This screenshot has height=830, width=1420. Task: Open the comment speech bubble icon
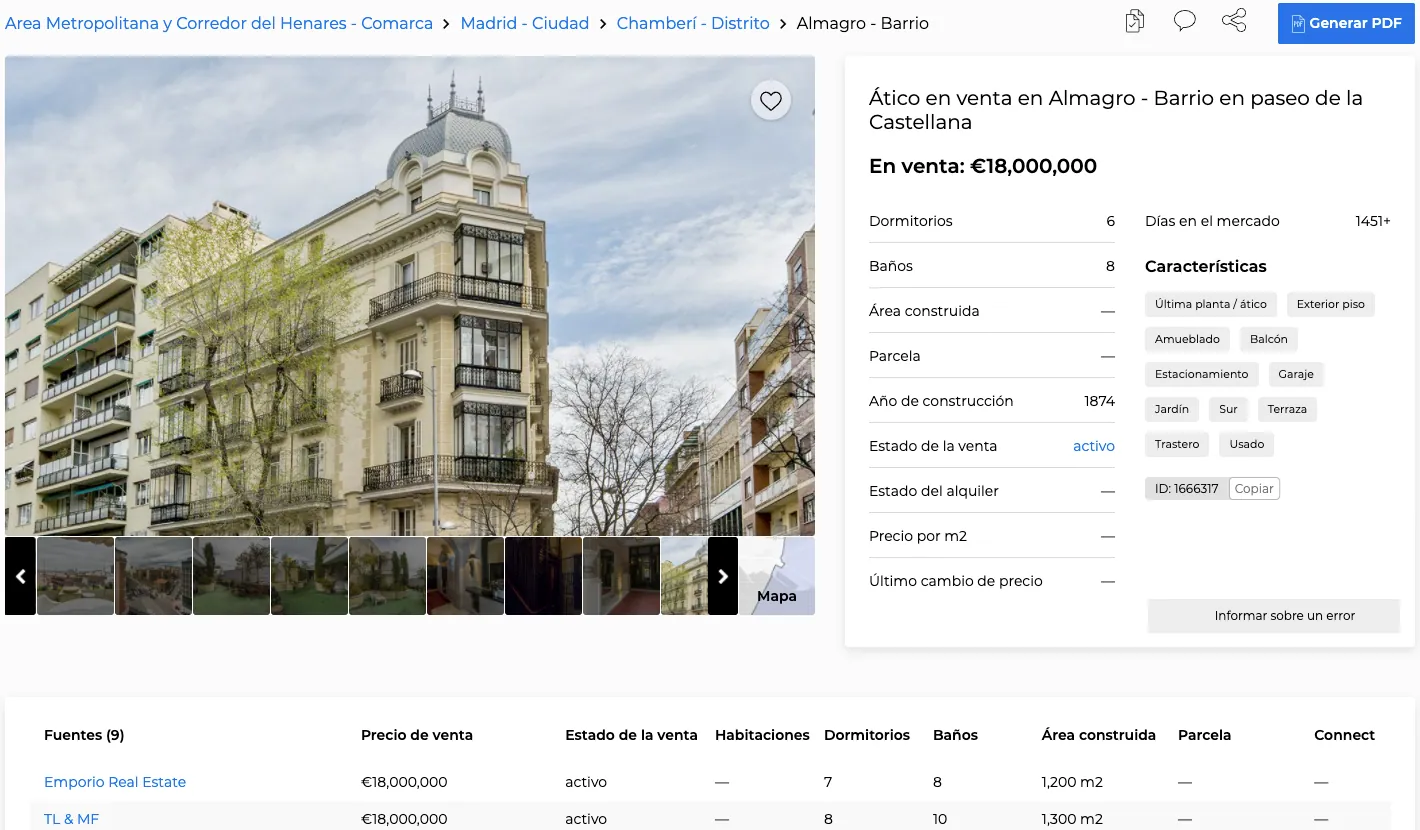click(1185, 21)
